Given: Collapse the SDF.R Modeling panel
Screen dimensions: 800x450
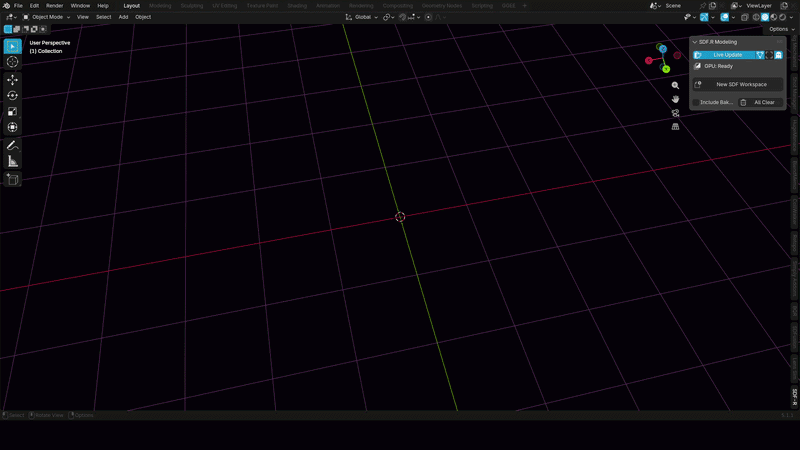Looking at the screenshot, I should (x=695, y=42).
